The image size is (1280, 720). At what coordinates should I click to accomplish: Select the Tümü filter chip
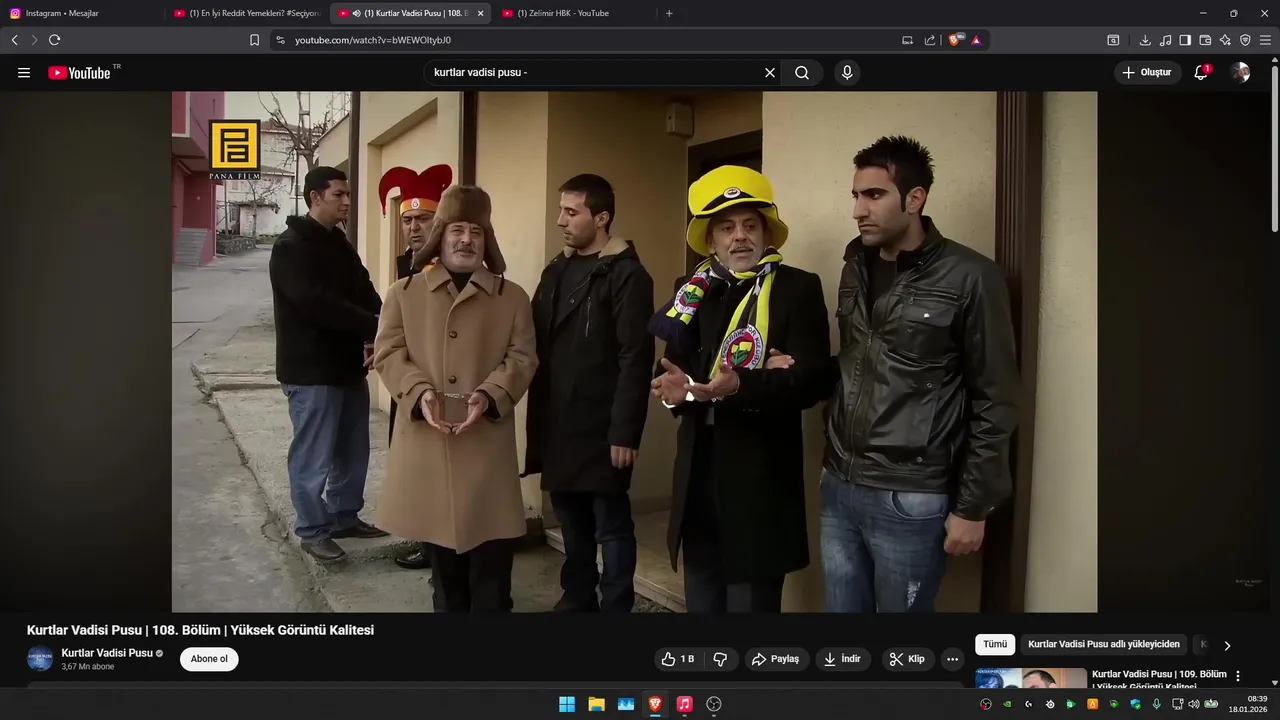pyautogui.click(x=995, y=645)
